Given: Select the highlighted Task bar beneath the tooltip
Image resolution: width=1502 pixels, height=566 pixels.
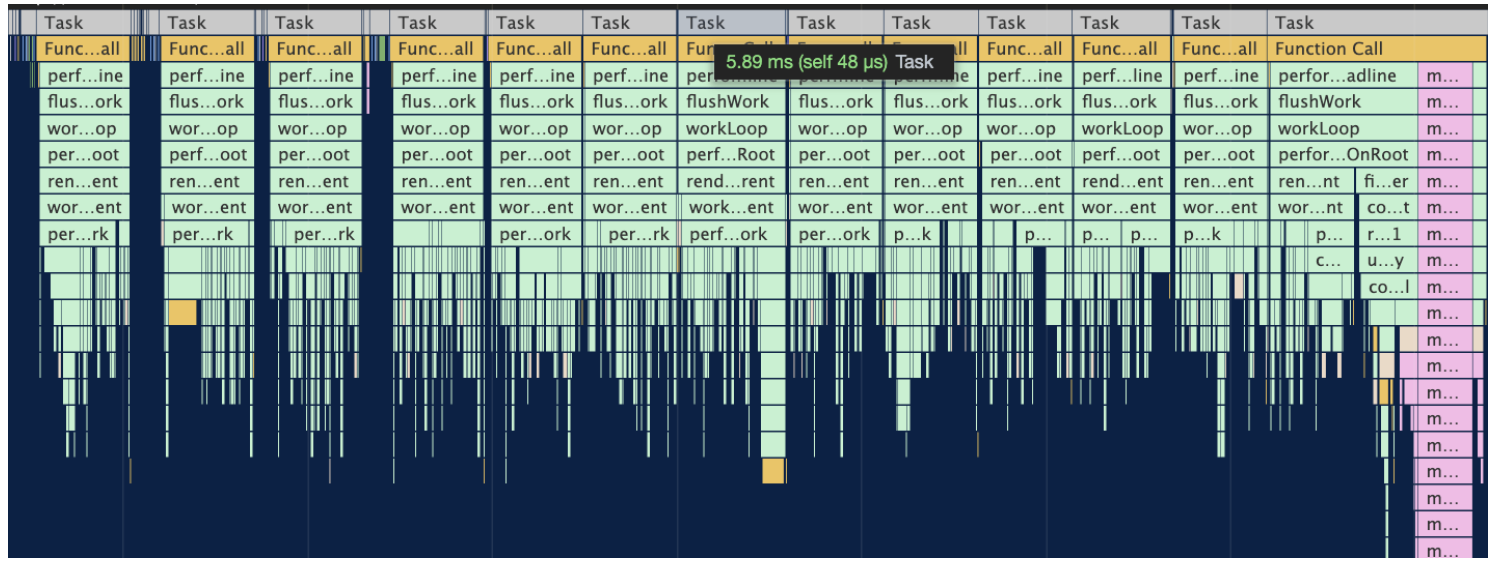Looking at the screenshot, I should [733, 23].
